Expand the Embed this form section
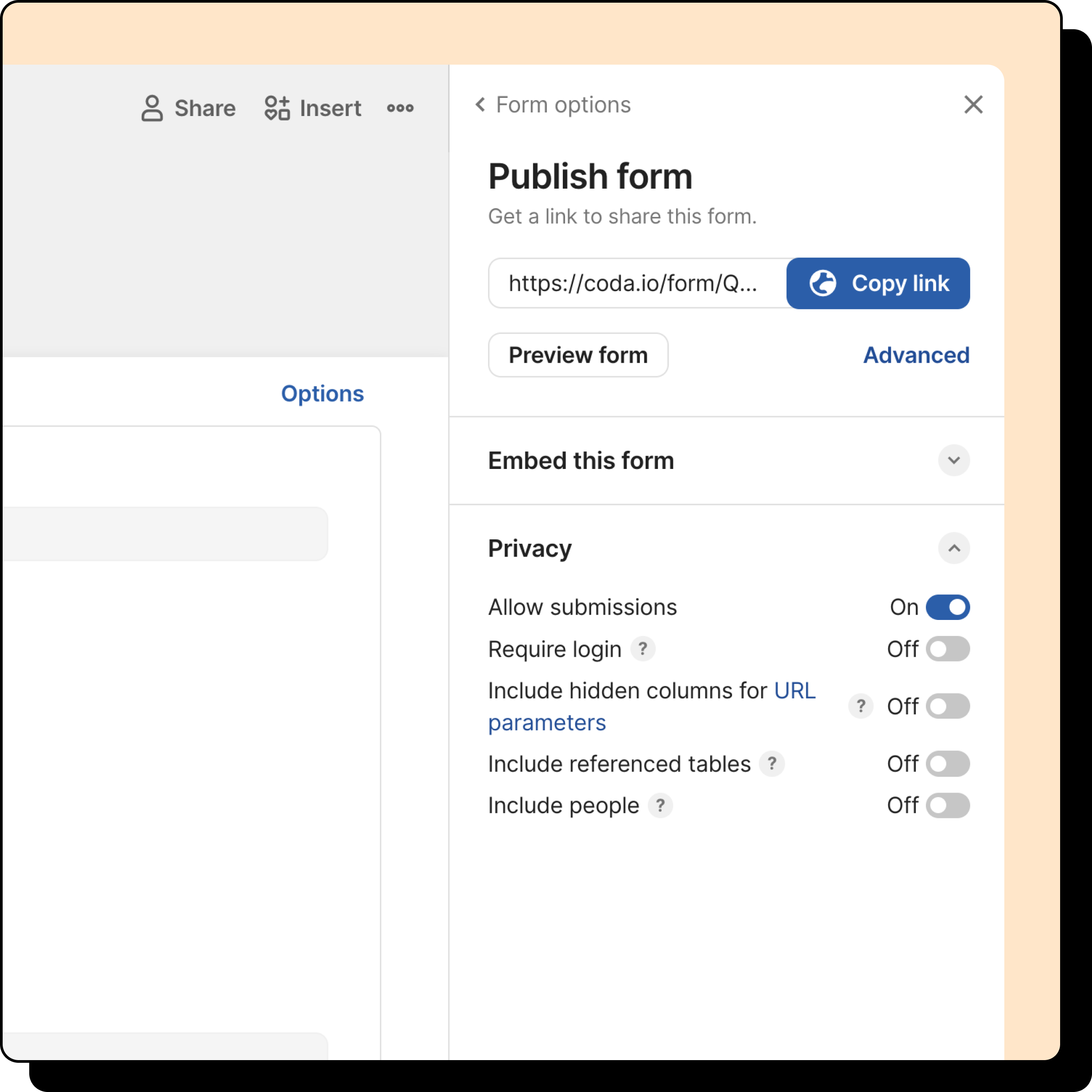Screen dimensions: 1092x1092 click(953, 460)
